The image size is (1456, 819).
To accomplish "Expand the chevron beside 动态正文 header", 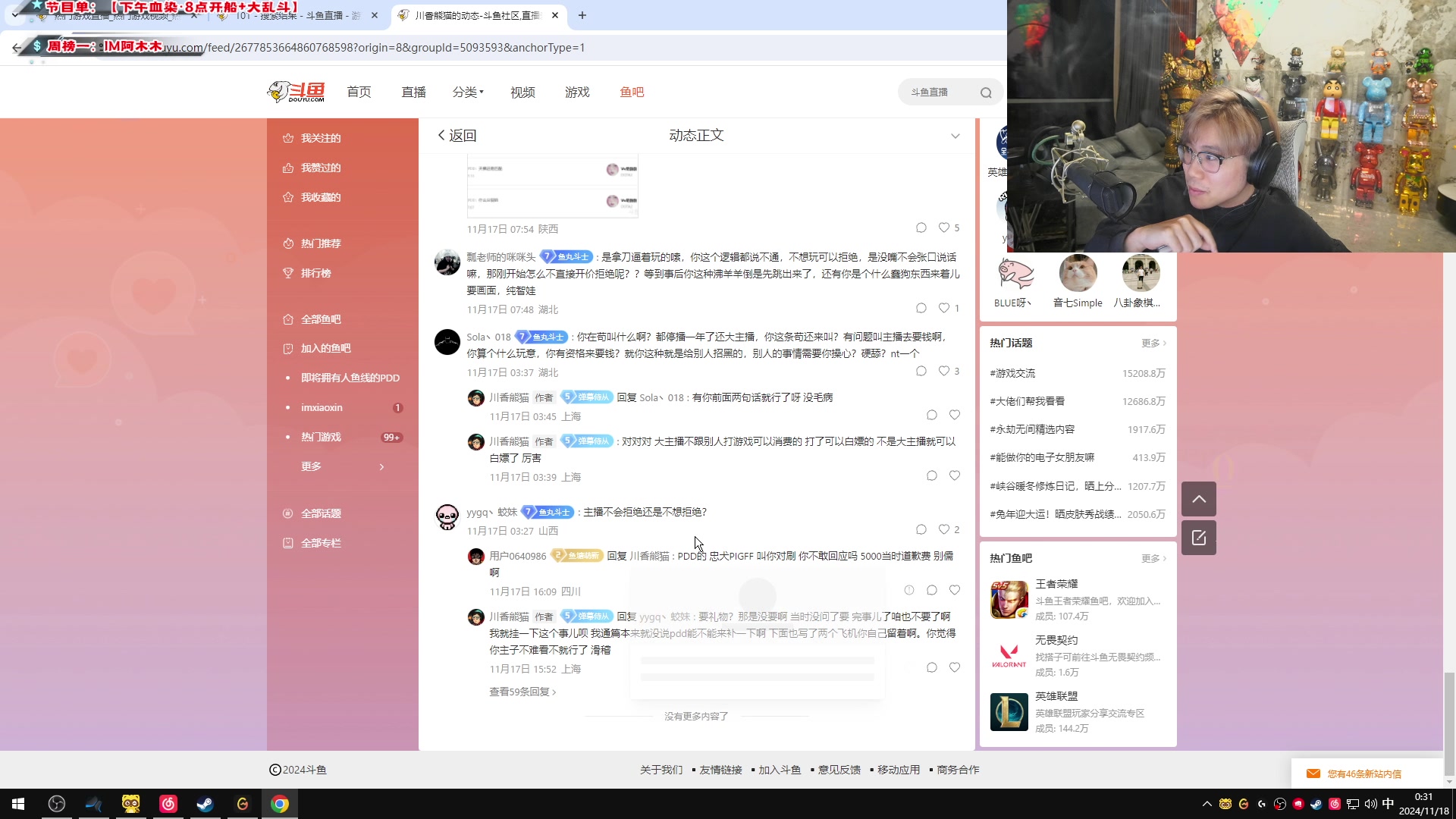I will click(955, 136).
